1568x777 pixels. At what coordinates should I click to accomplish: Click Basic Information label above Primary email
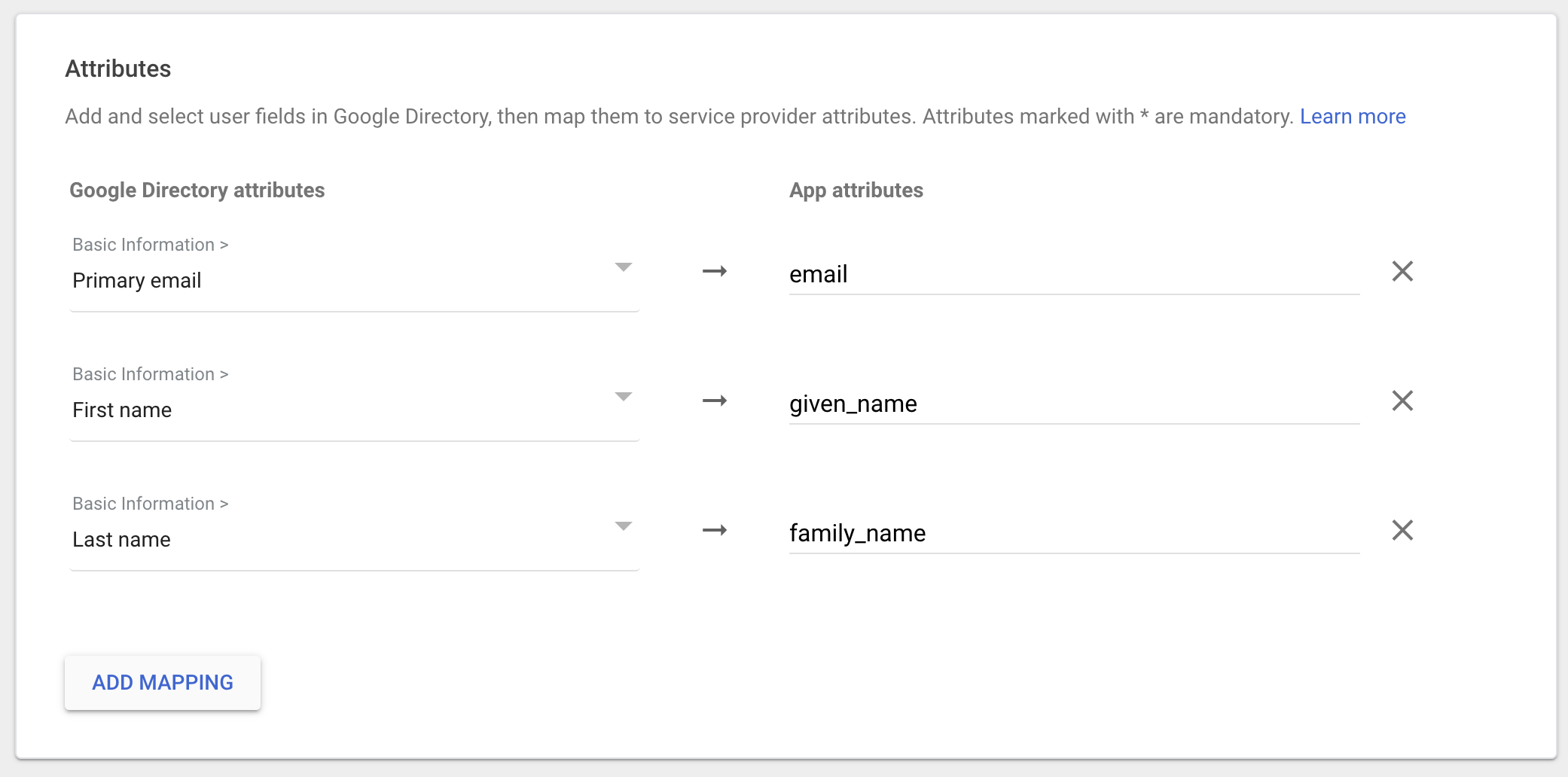(151, 245)
